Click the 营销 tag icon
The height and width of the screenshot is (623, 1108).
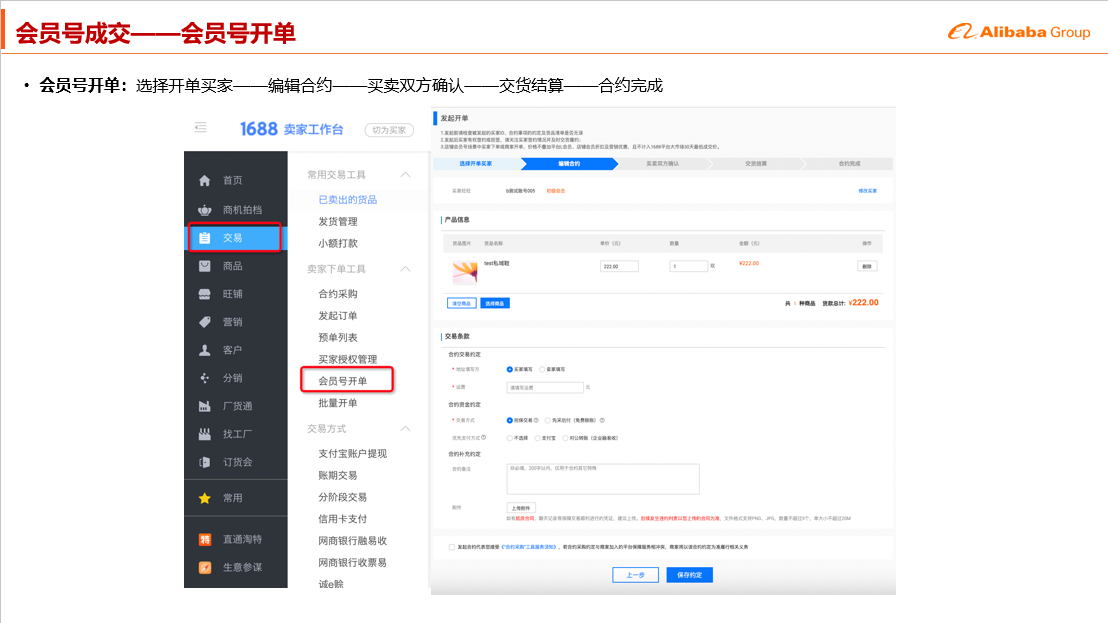coord(204,322)
